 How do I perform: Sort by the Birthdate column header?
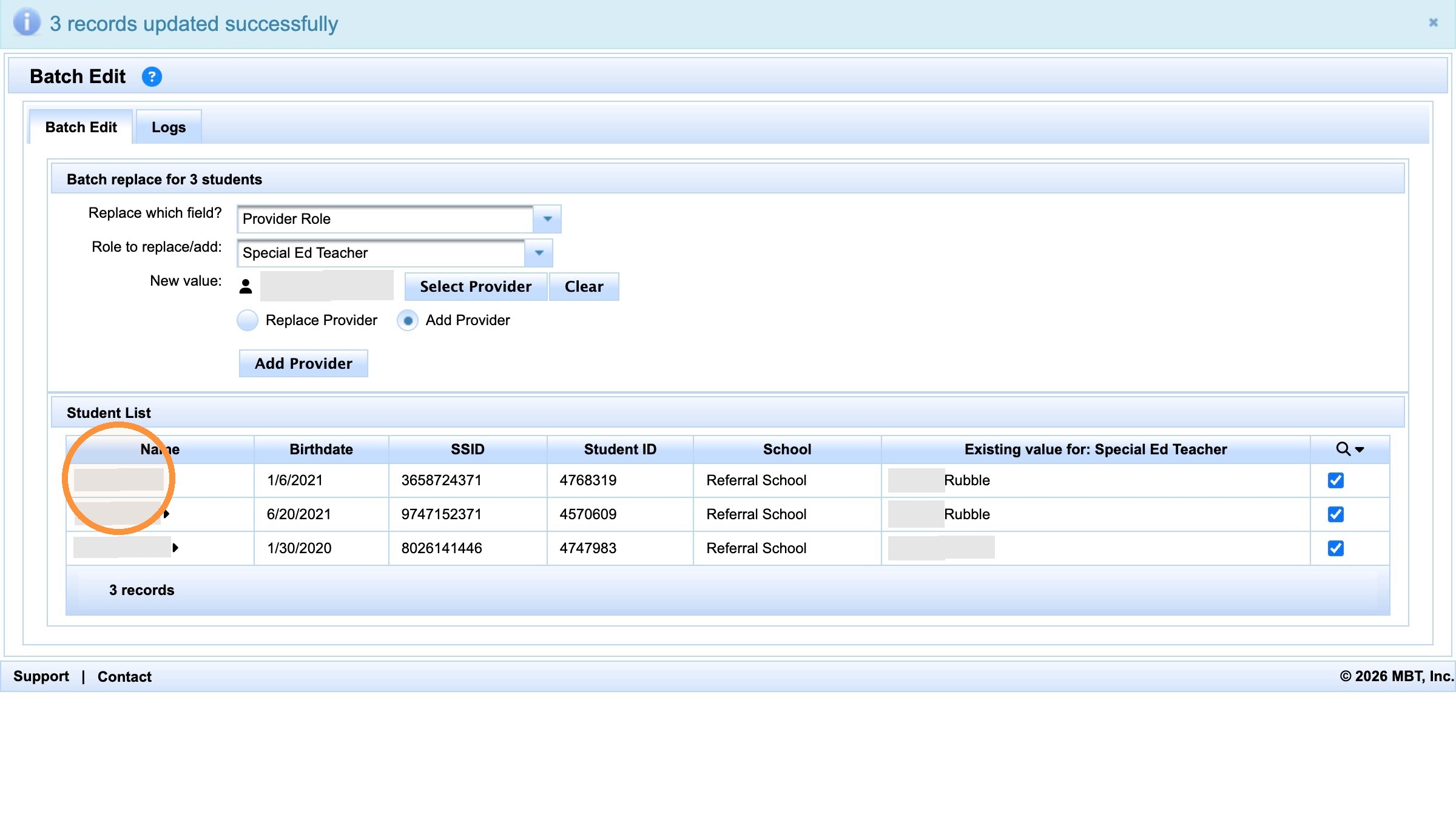pos(321,449)
